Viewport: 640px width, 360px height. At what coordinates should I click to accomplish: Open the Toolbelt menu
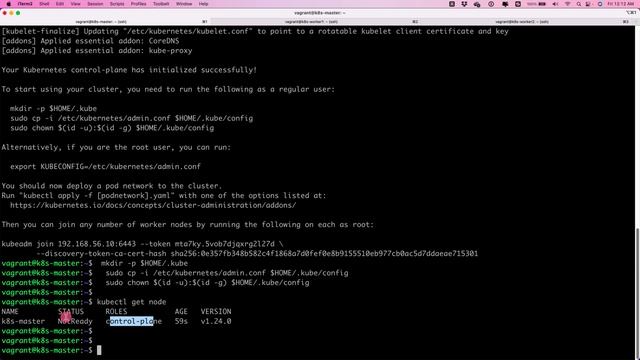pos(161,4)
